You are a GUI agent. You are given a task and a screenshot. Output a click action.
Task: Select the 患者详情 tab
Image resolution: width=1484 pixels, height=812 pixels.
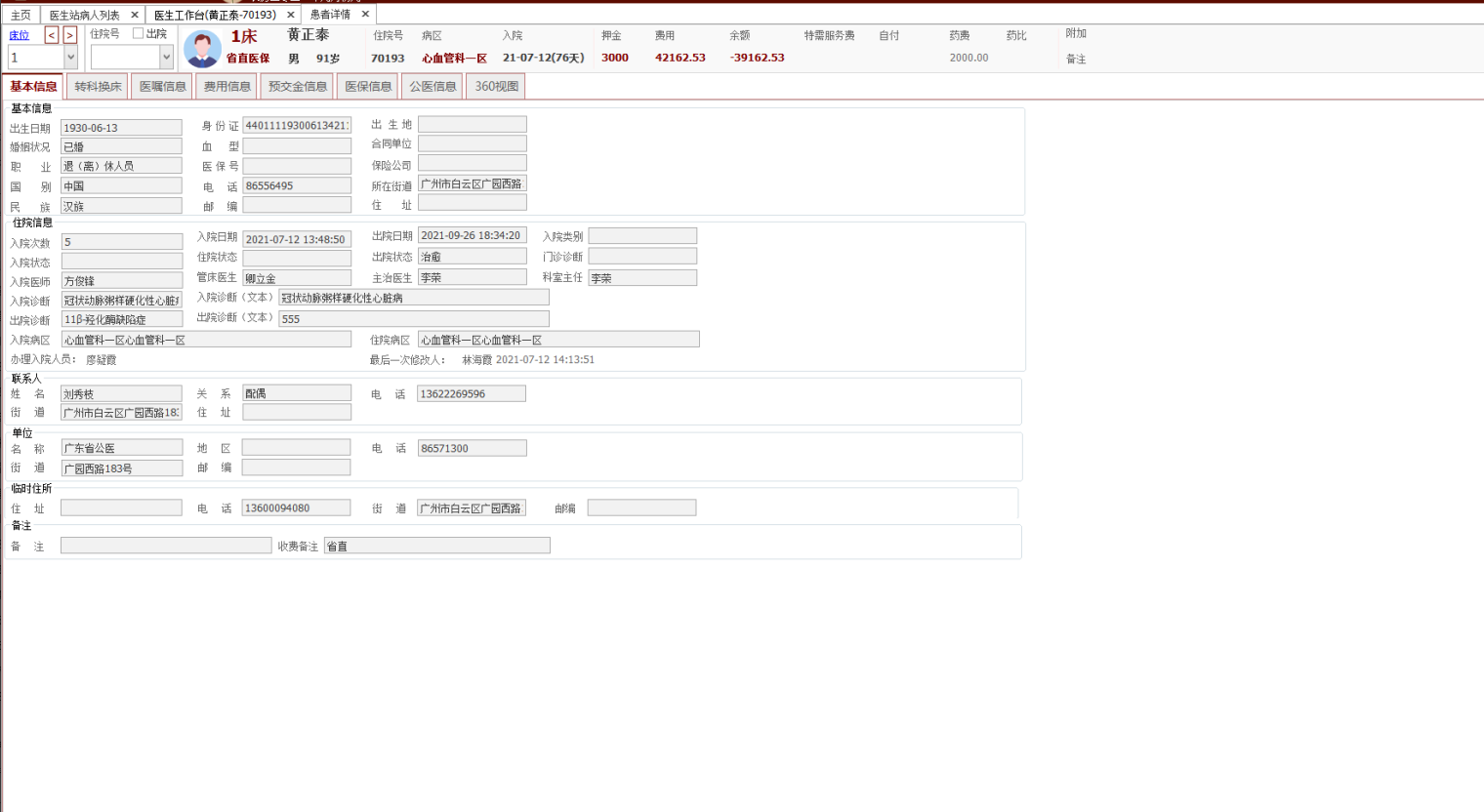(330, 14)
